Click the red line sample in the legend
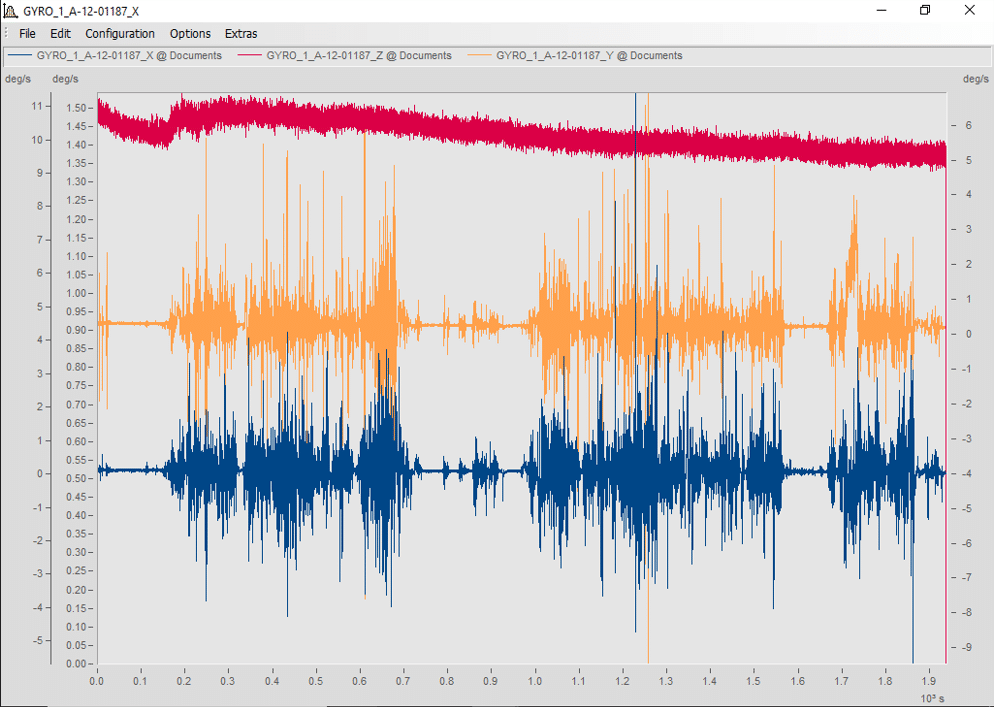Image resolution: width=994 pixels, height=707 pixels. pos(250,56)
